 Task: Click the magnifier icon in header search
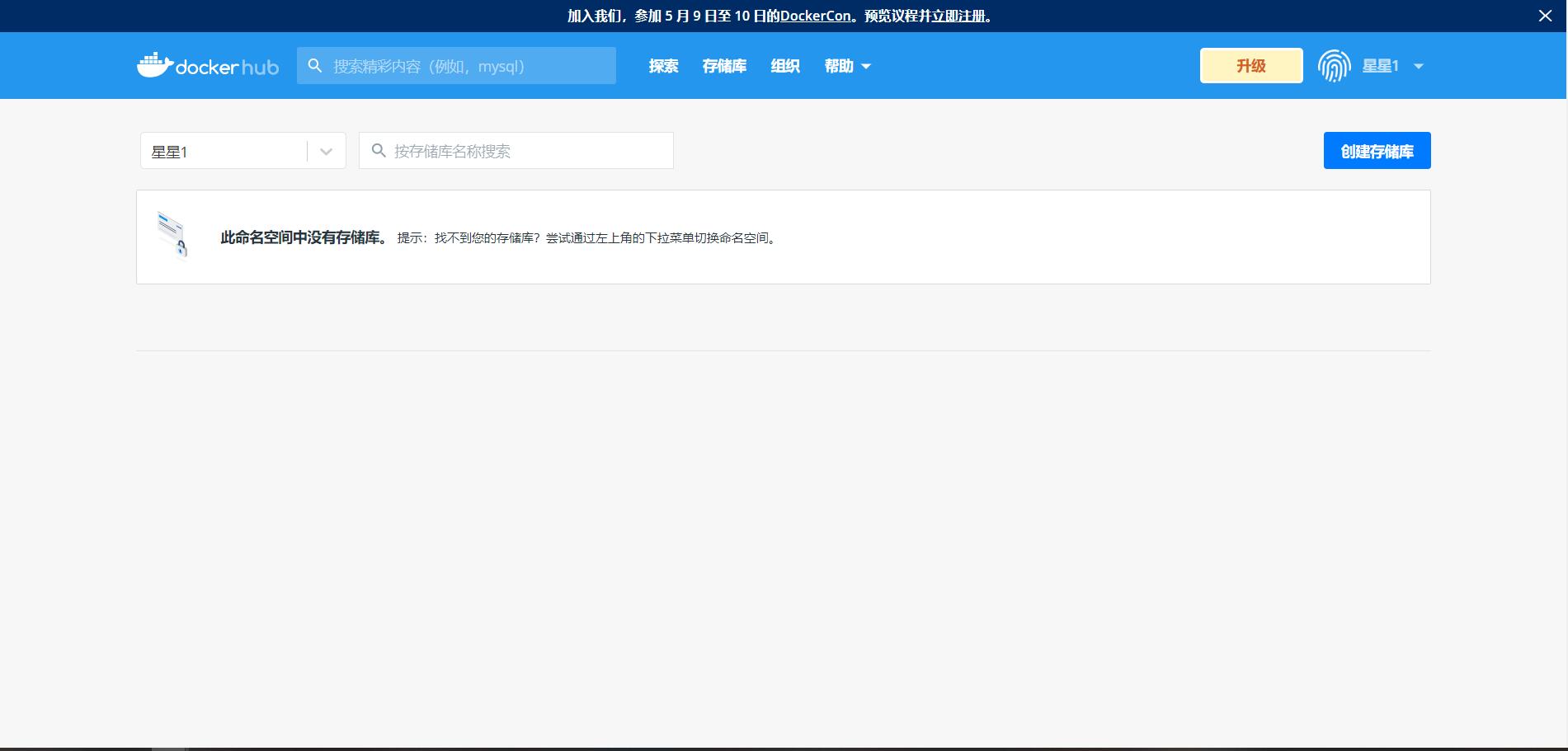[x=314, y=66]
